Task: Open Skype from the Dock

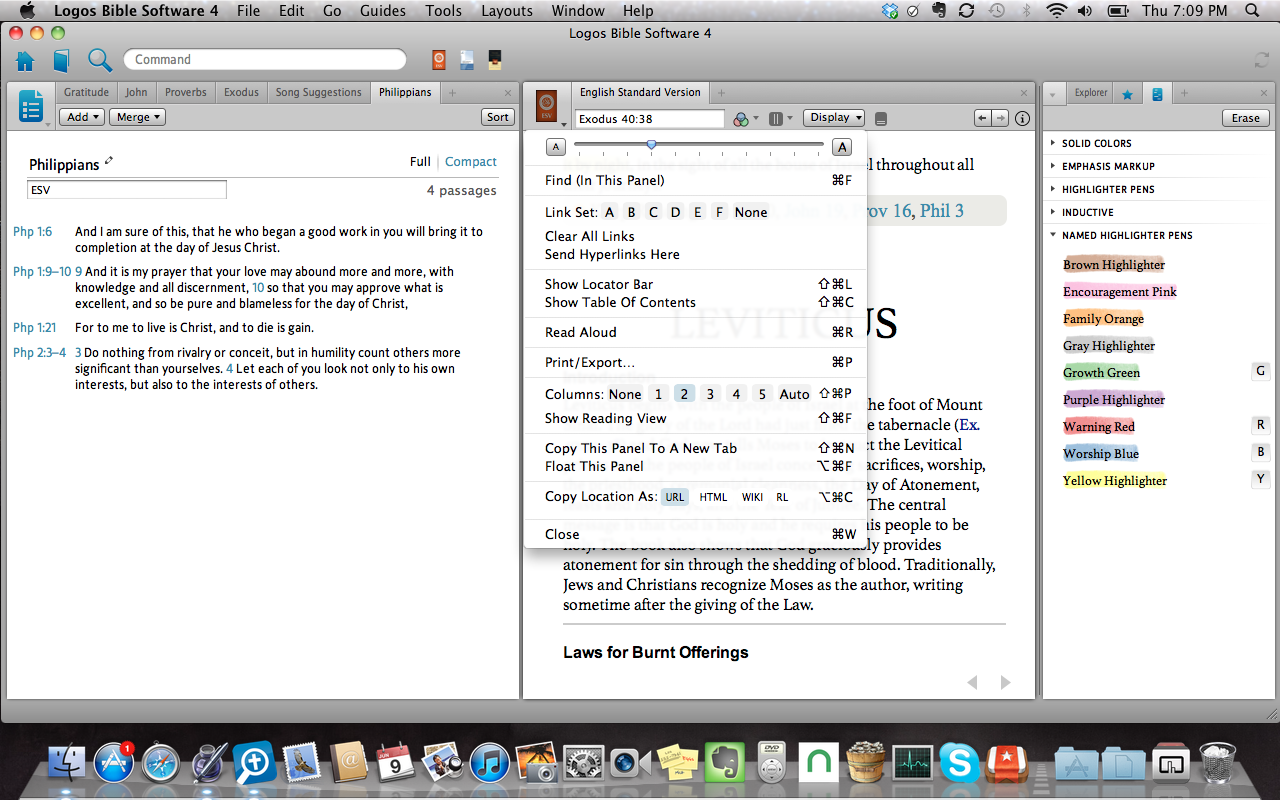Action: (958, 764)
